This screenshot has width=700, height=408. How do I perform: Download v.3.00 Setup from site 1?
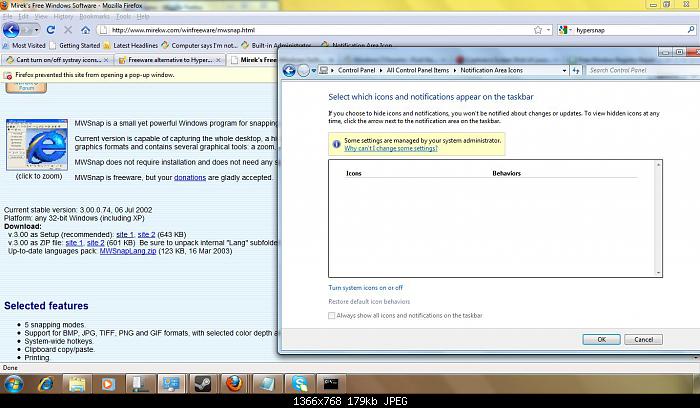point(125,234)
